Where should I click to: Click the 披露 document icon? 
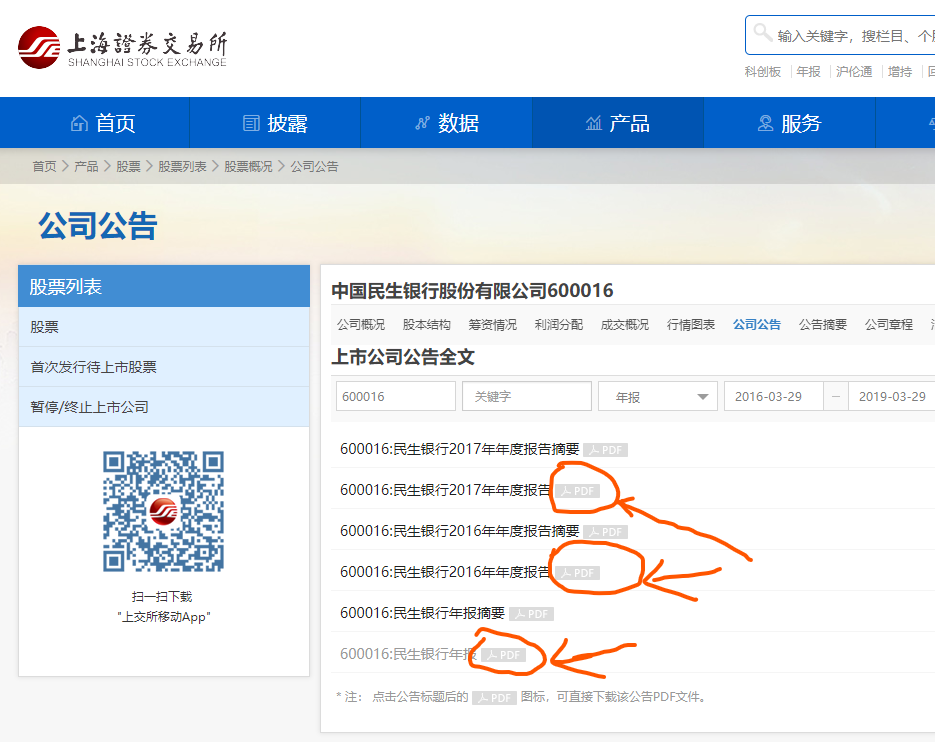pyautogui.click(x=251, y=123)
